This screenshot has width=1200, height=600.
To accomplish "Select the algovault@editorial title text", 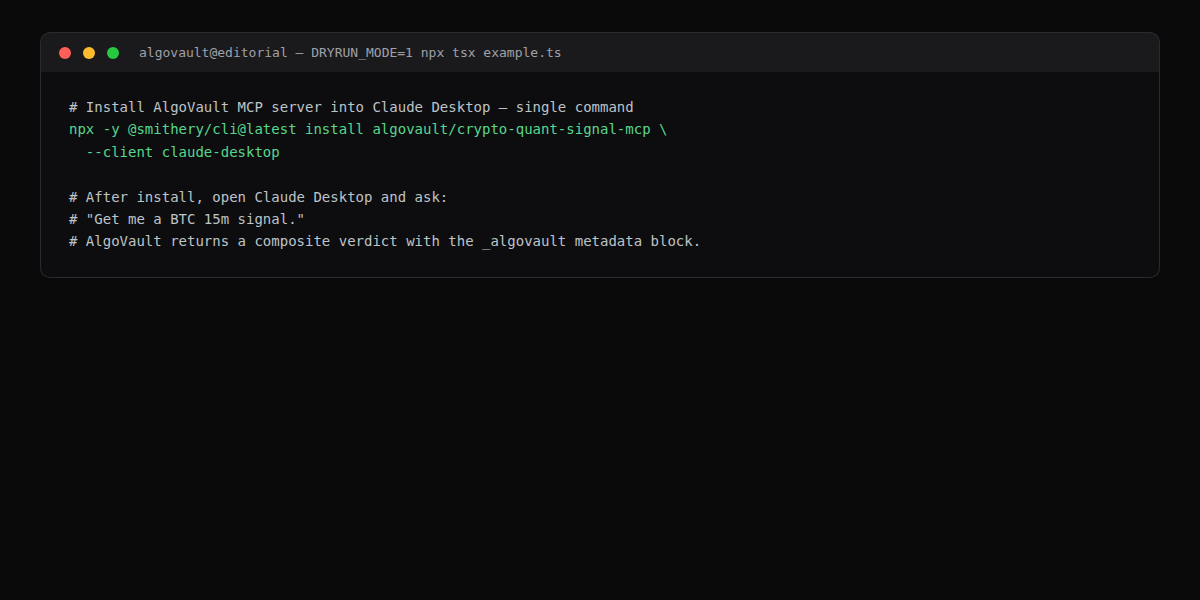I will pos(213,52).
